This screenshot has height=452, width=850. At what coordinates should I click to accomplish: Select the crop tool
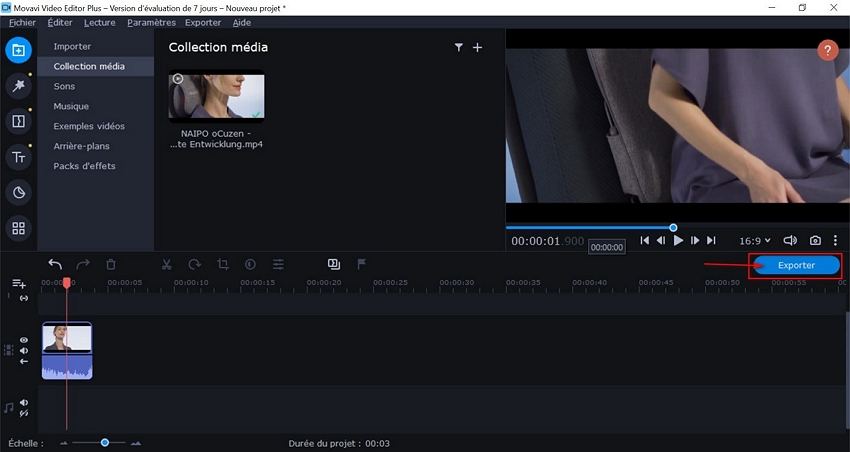click(223, 264)
